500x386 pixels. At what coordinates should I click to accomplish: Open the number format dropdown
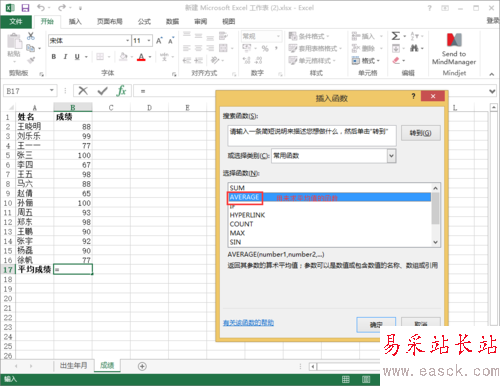click(278, 36)
